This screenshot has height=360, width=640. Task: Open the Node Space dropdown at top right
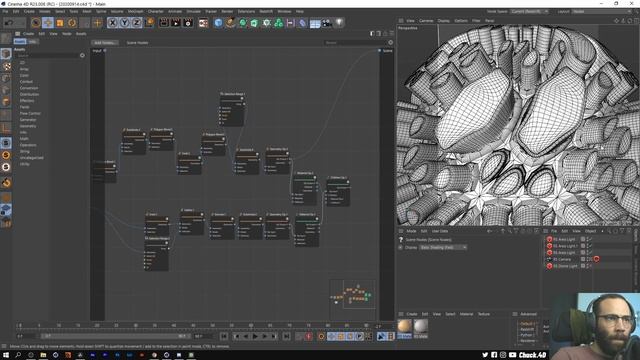[529, 11]
